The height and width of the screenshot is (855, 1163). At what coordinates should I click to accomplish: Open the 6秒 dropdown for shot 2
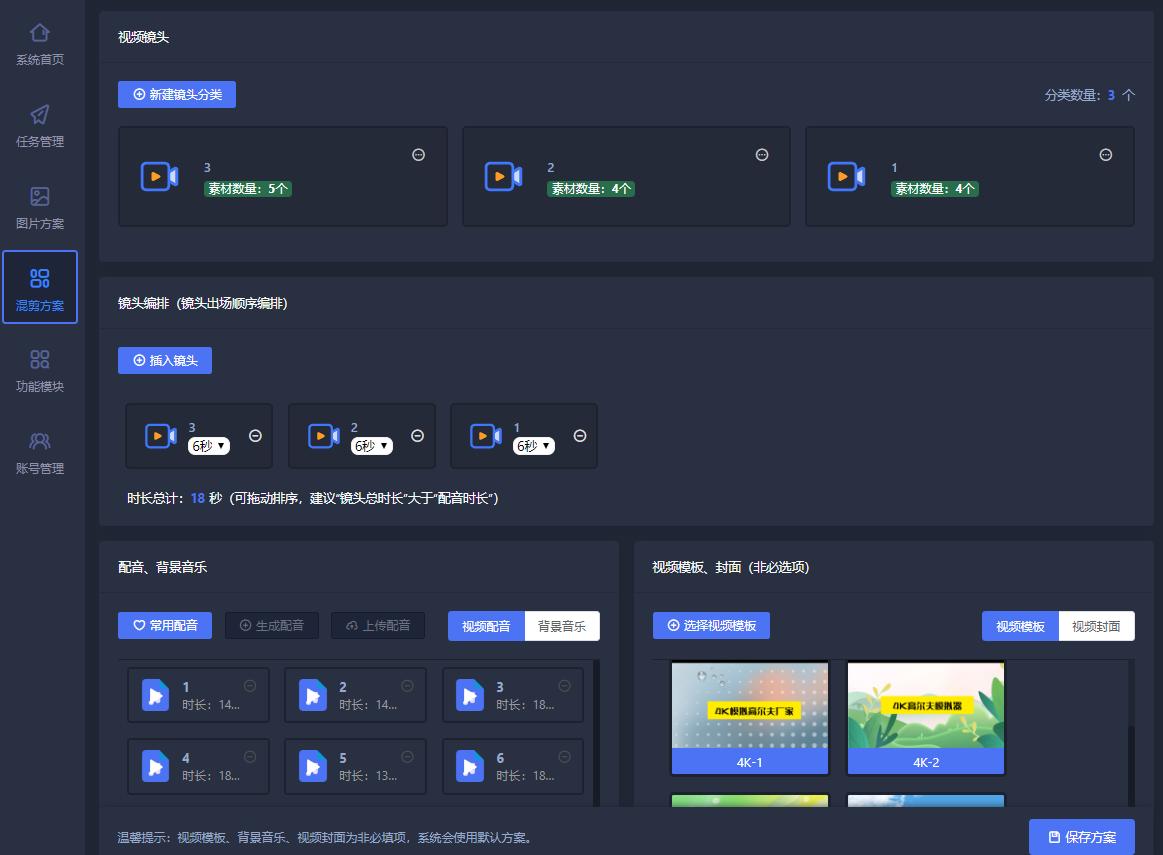371,446
